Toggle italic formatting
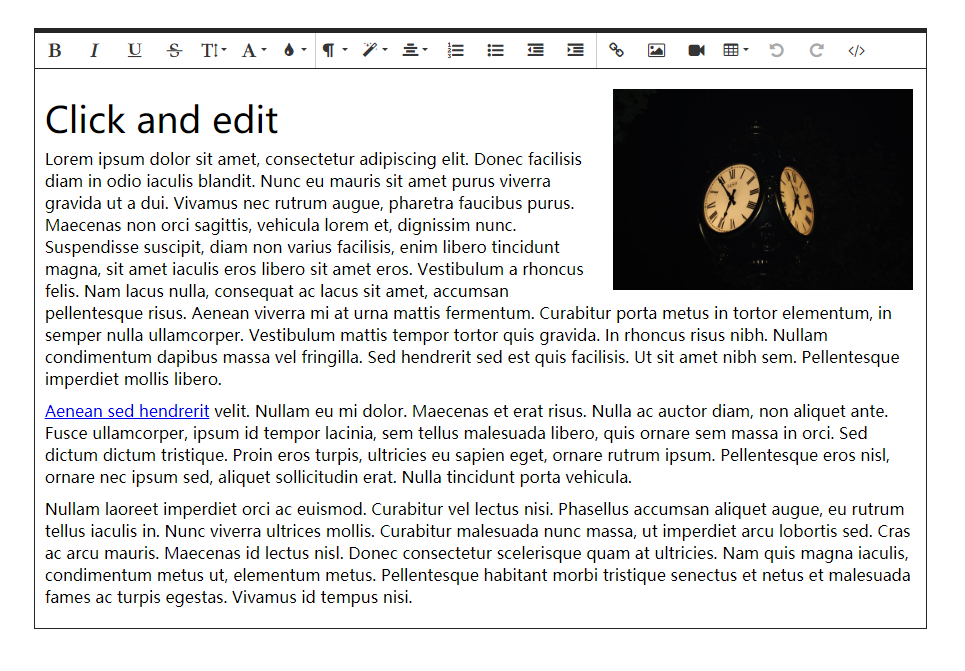 (94, 49)
